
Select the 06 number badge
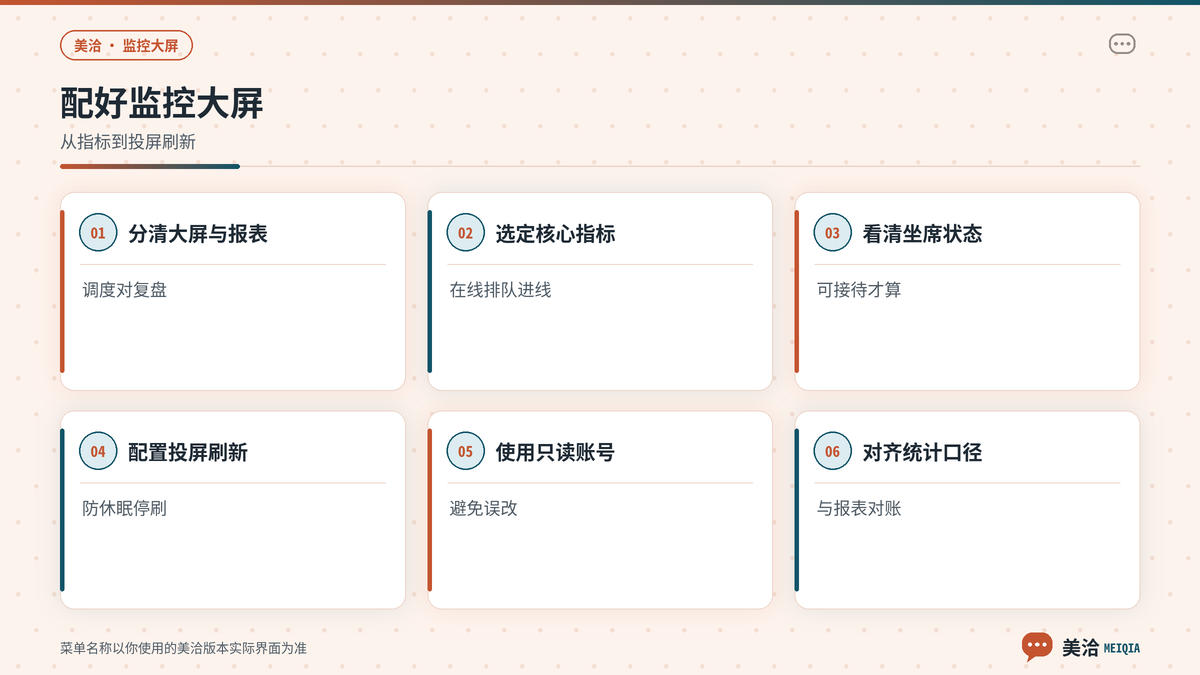point(833,452)
